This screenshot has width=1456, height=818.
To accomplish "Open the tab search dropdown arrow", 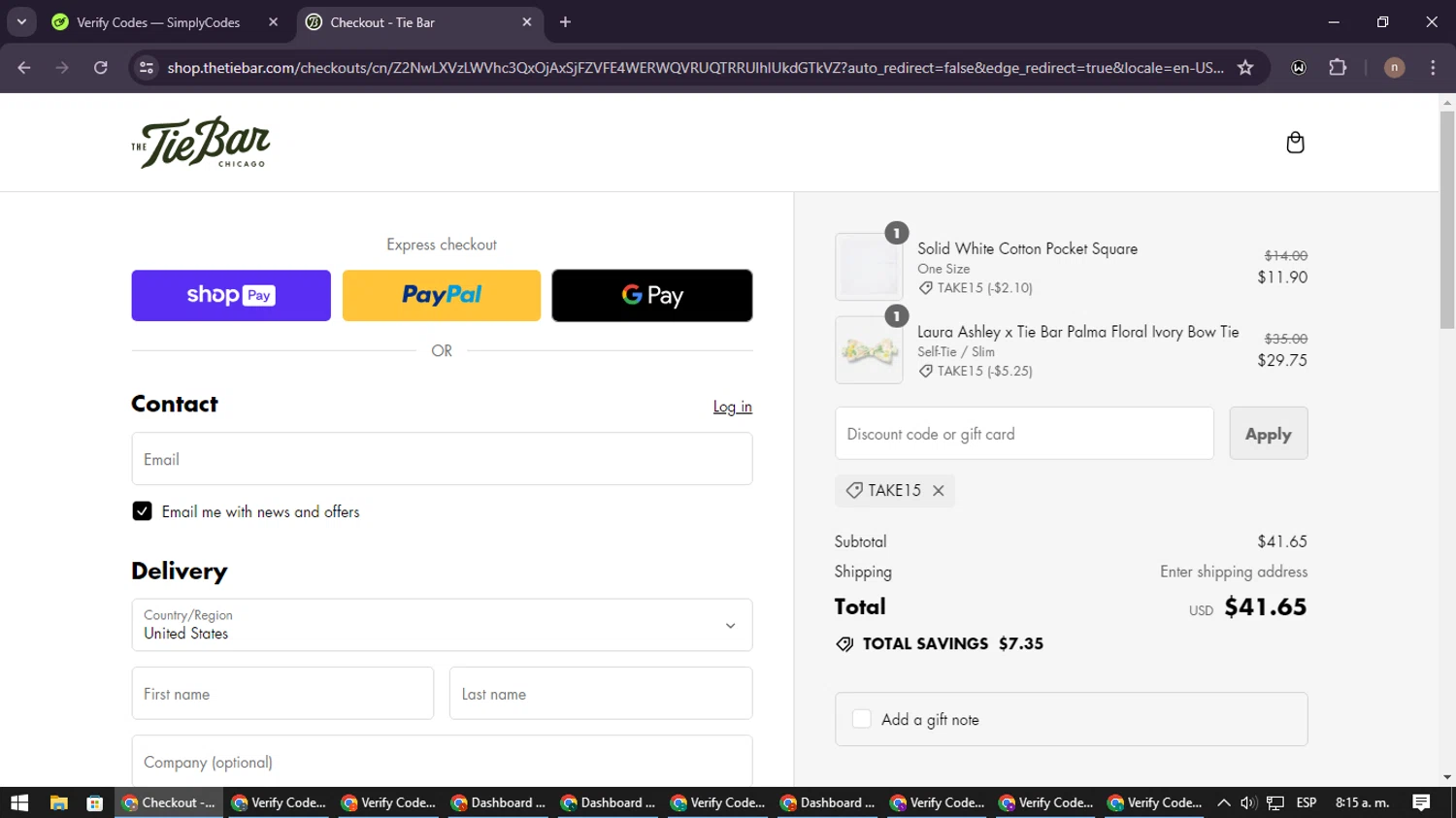I will point(21,22).
